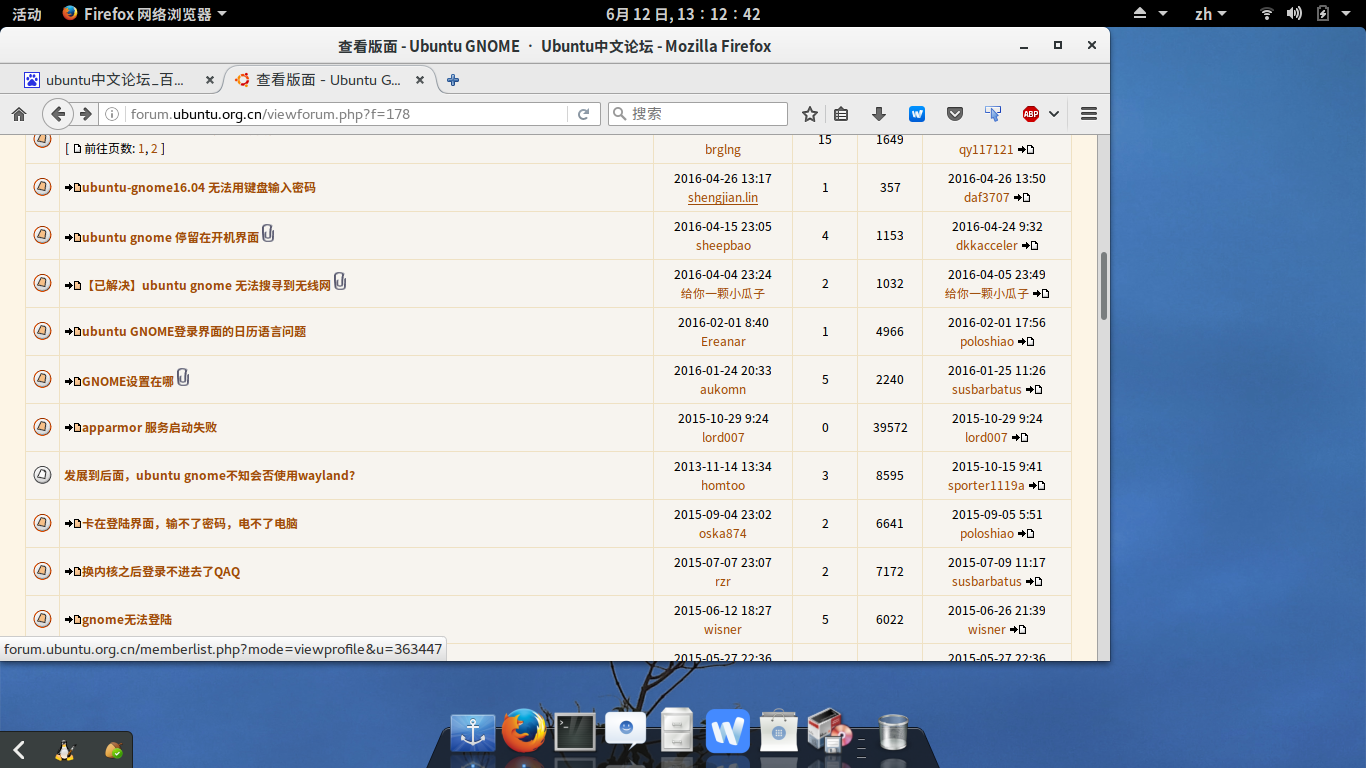View last poster daf3707 profile
1366x768 pixels.
987,197
